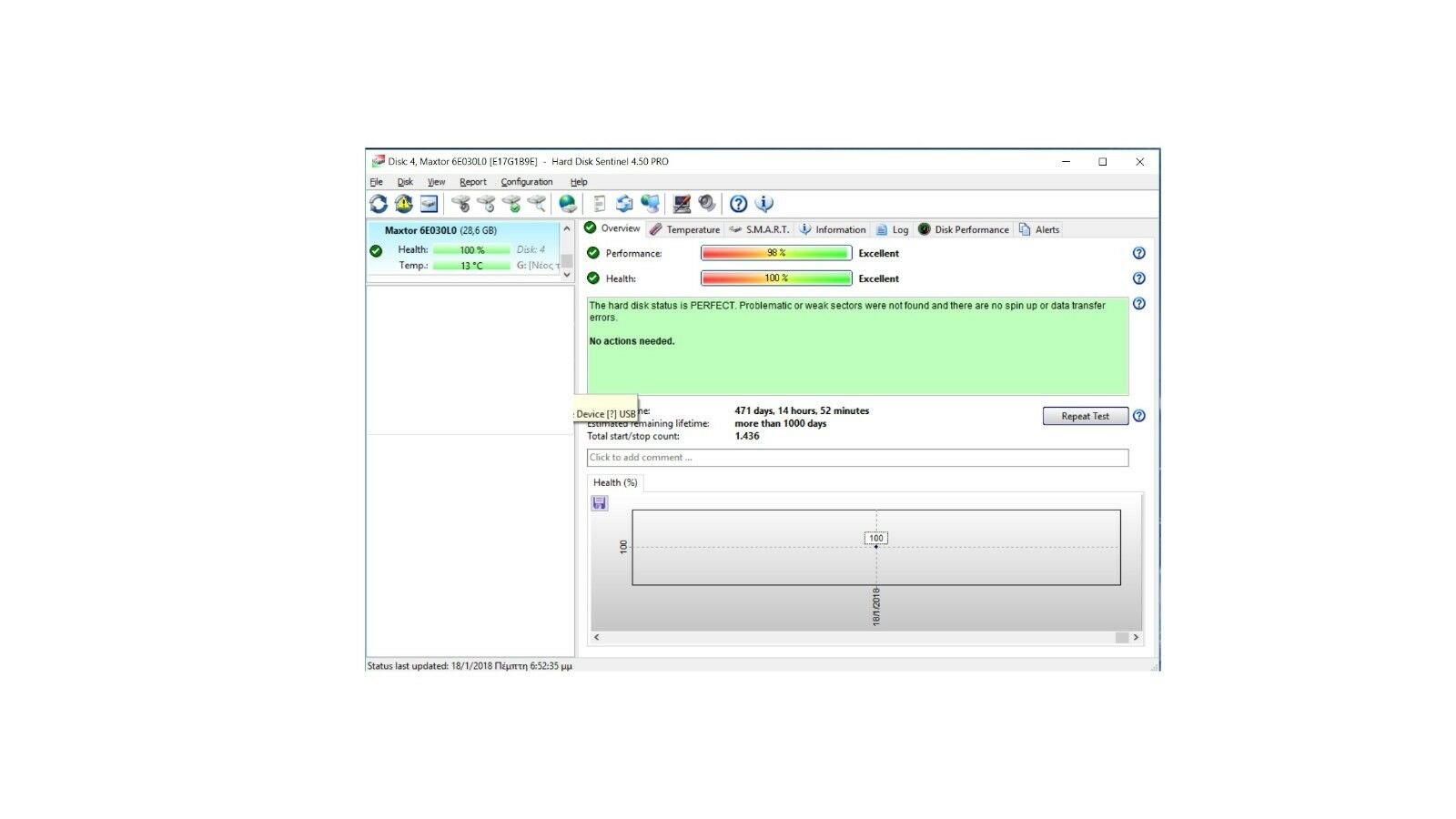Open the Report menu
Screen dimensions: 1456x819
pos(473,182)
